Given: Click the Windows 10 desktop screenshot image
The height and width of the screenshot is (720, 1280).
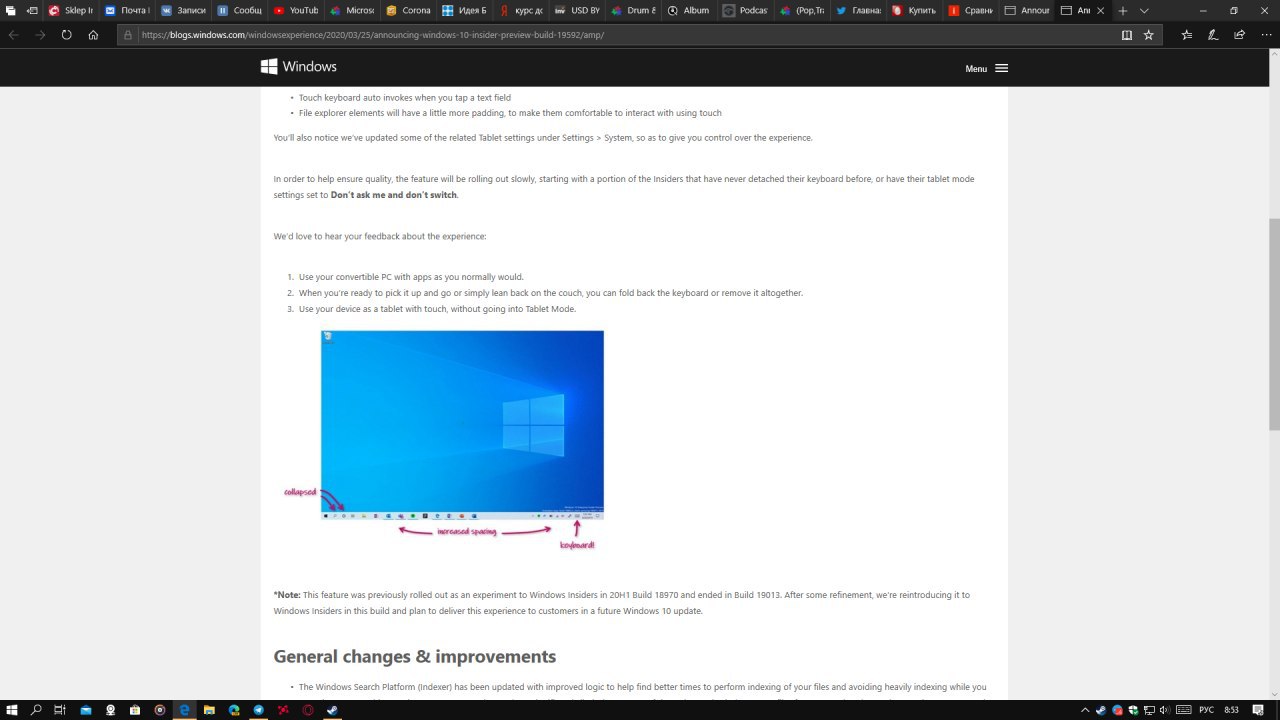Looking at the screenshot, I should 462,425.
